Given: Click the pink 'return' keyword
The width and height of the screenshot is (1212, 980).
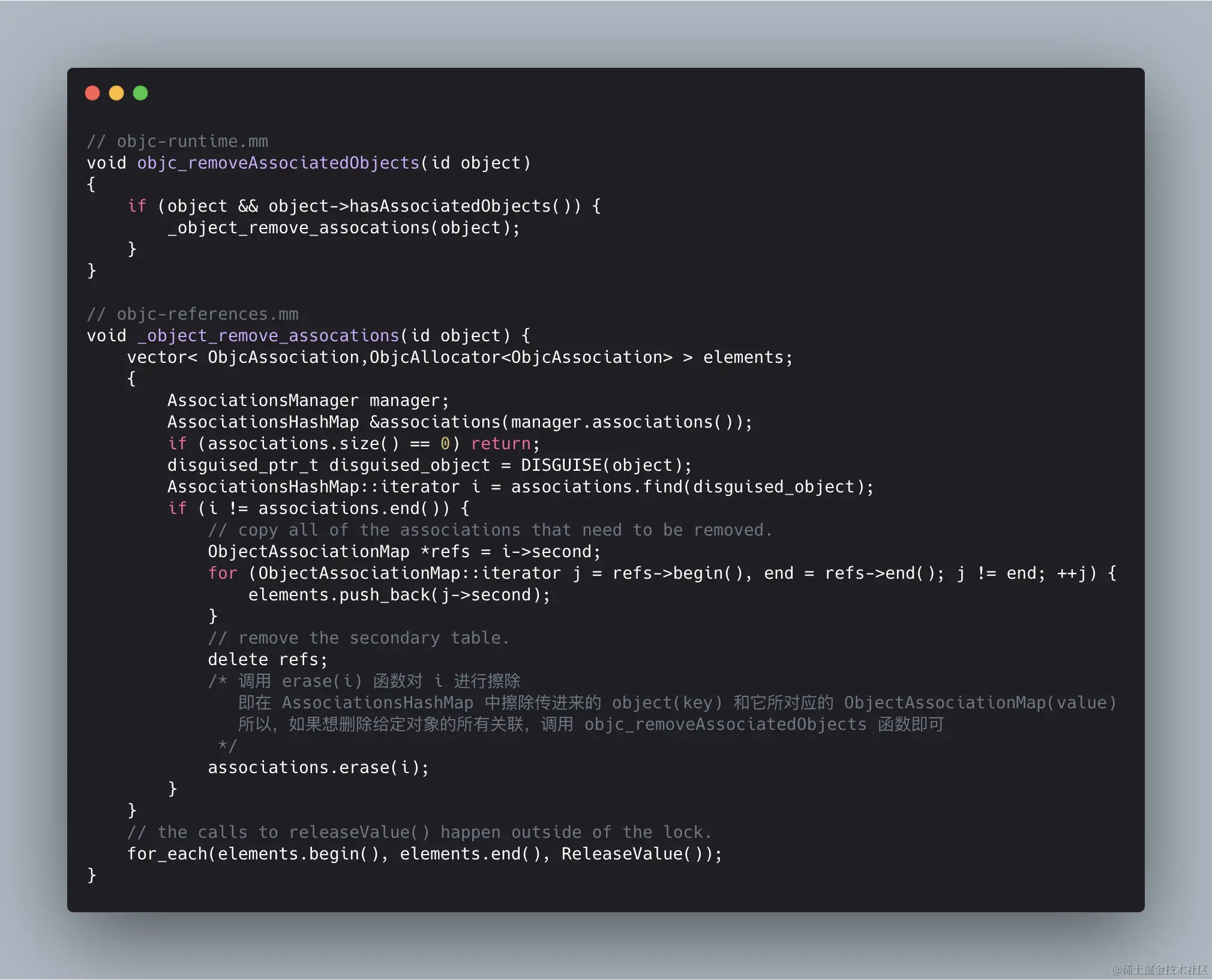Looking at the screenshot, I should pos(501,444).
